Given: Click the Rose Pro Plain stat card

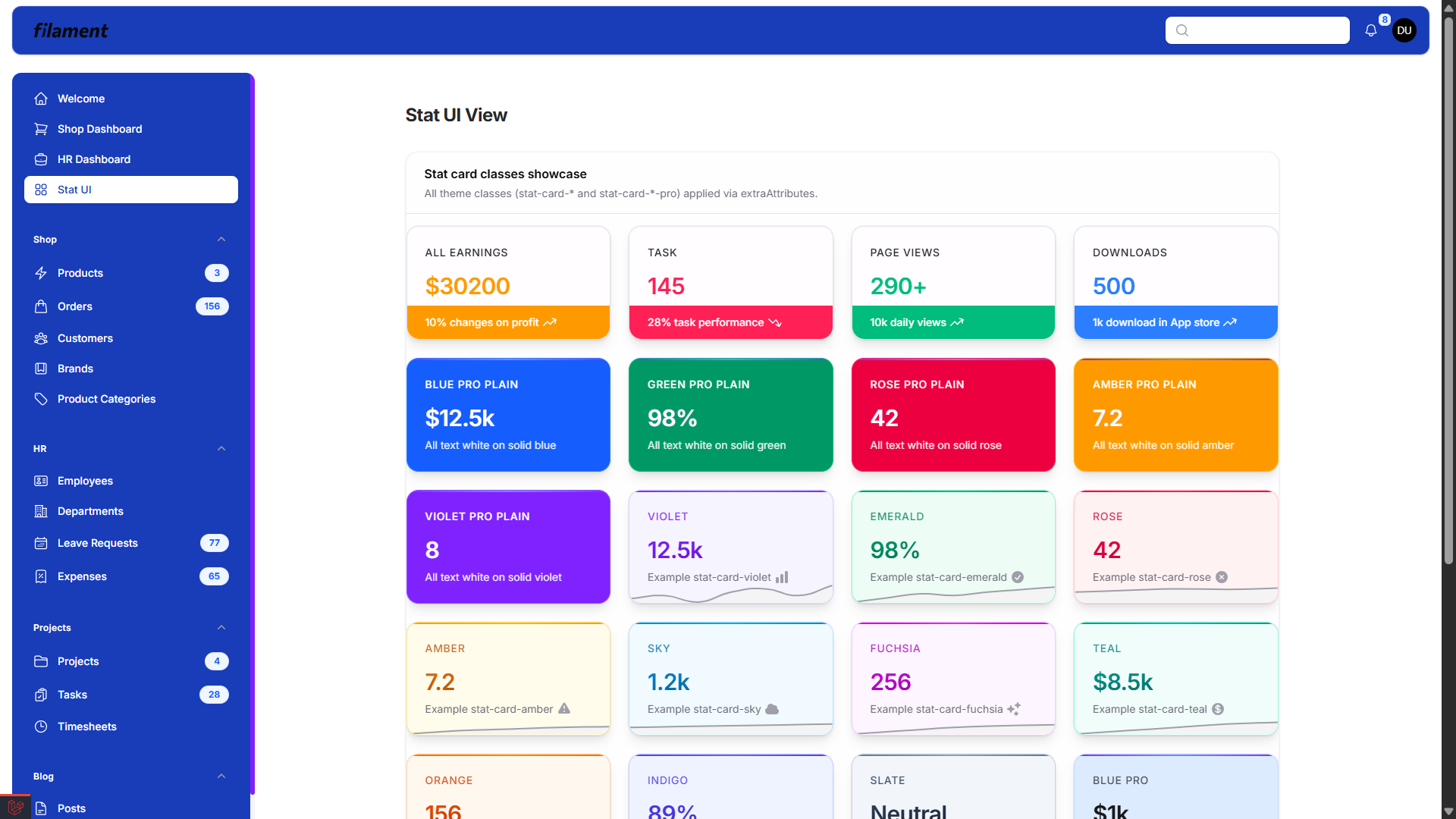Looking at the screenshot, I should pyautogui.click(x=953, y=415).
